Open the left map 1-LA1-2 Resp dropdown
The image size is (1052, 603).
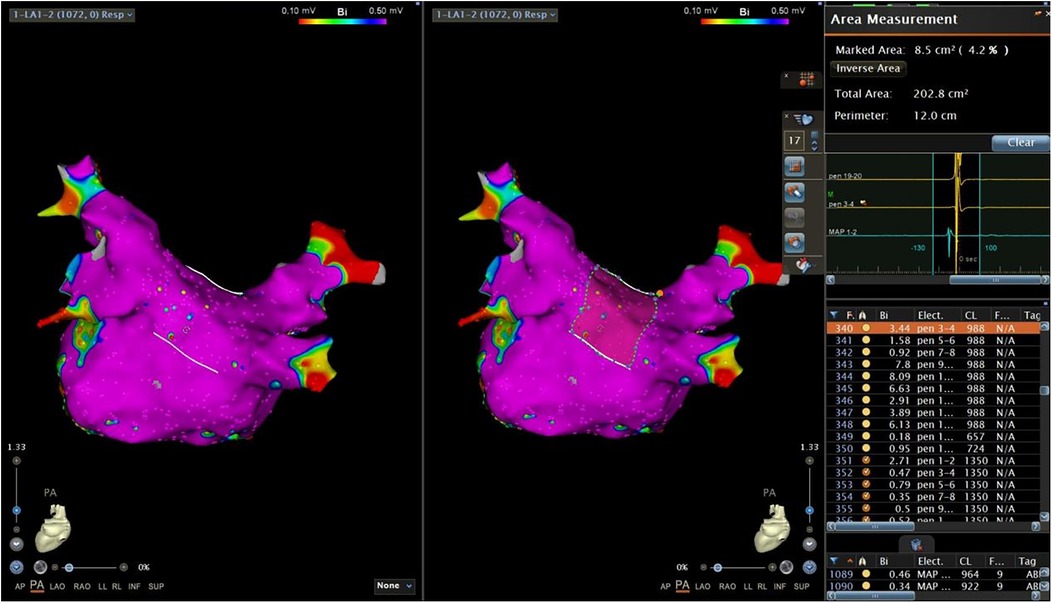point(72,14)
